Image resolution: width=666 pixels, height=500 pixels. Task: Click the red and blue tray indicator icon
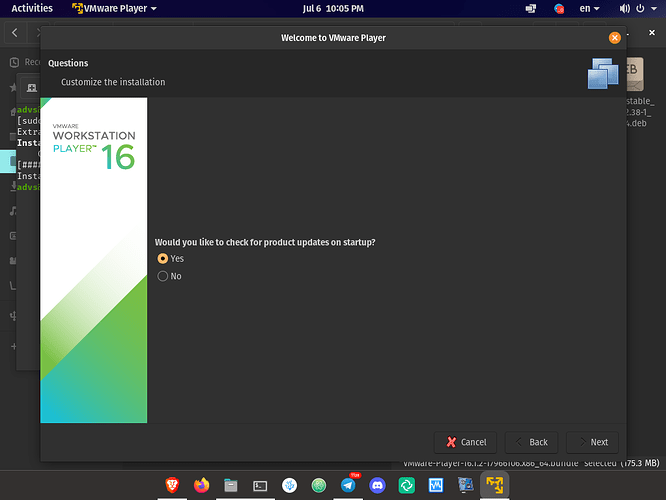click(x=559, y=8)
